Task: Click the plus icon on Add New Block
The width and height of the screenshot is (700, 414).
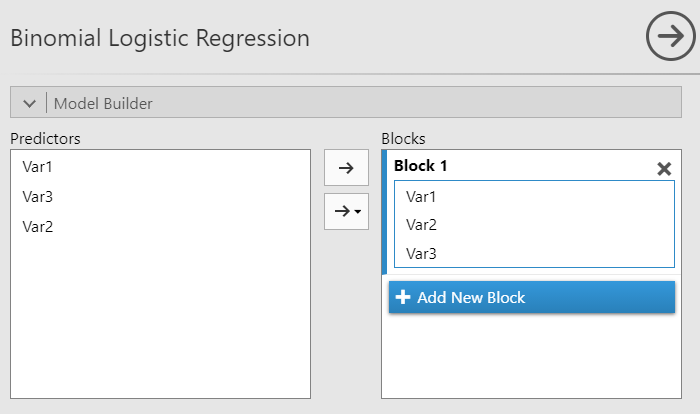Action: click(404, 297)
